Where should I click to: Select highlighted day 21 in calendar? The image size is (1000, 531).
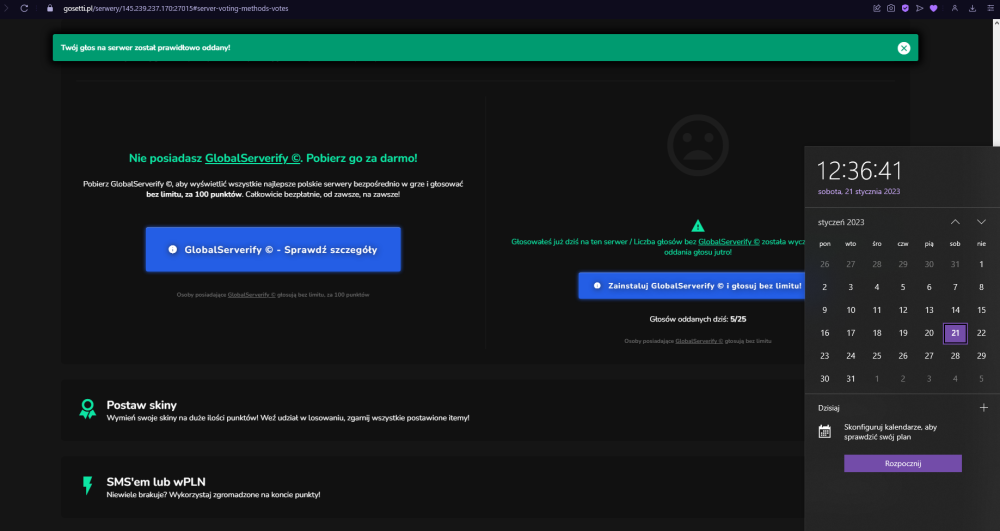tap(955, 333)
